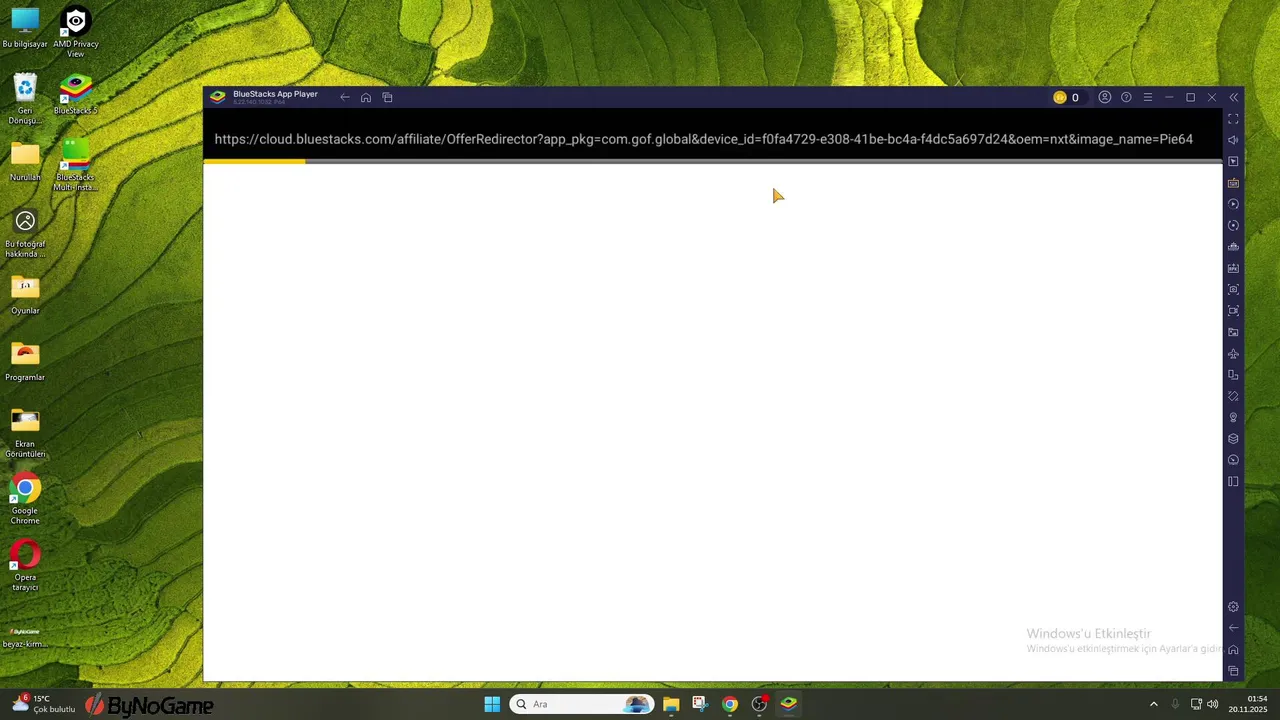Open taskbar app with red notification dot
The width and height of the screenshot is (1280, 720).
pos(759,704)
